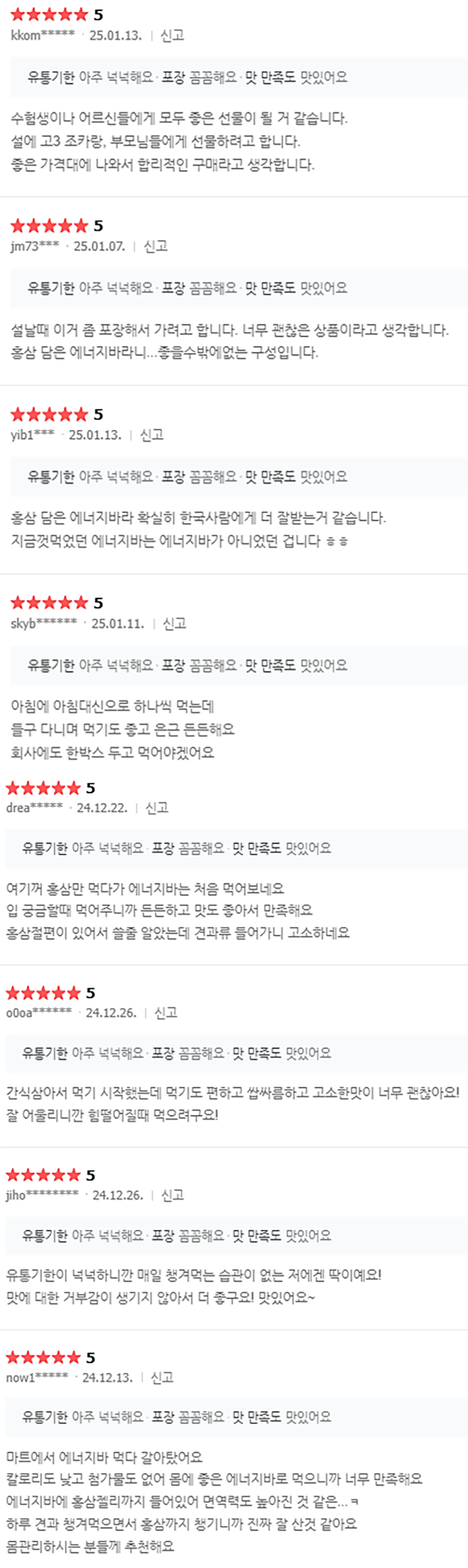Report the skyb****** review

(174, 623)
